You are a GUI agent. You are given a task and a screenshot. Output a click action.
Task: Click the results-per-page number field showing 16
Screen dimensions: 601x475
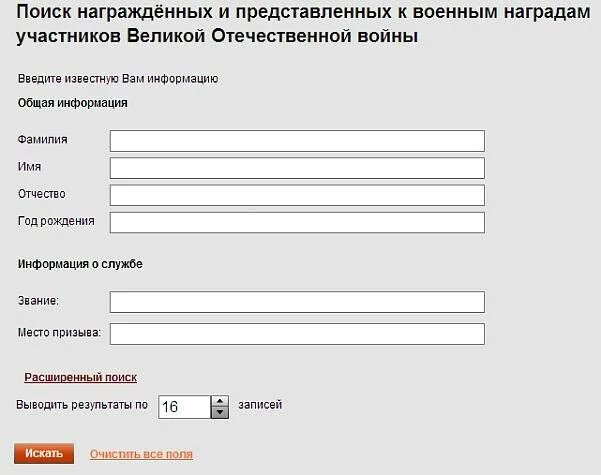tap(184, 407)
